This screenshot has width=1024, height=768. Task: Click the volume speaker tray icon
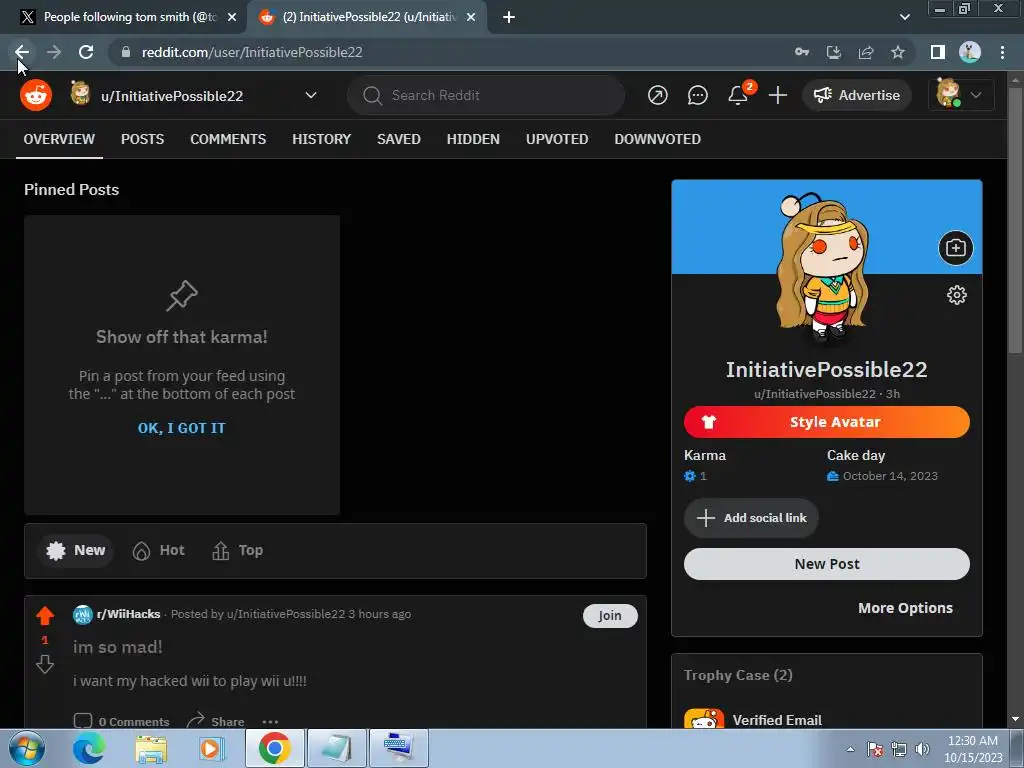[x=922, y=749]
